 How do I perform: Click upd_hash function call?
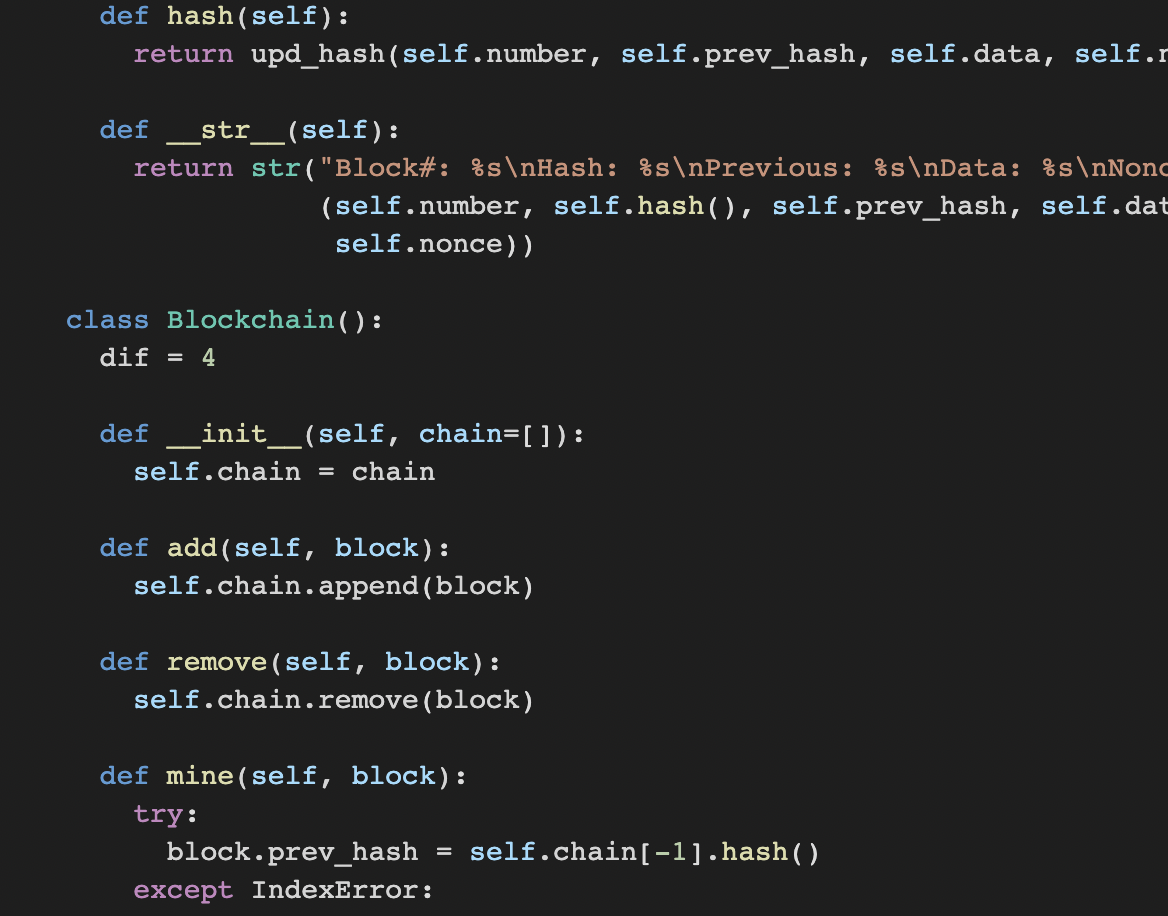(317, 54)
